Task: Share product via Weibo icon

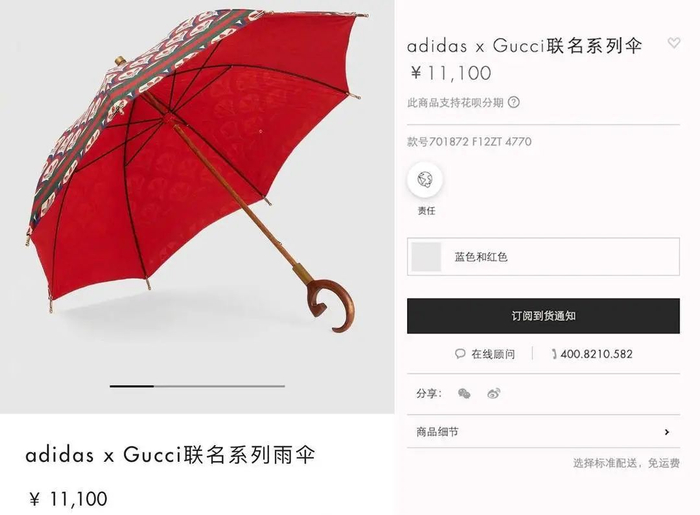Action: (493, 394)
